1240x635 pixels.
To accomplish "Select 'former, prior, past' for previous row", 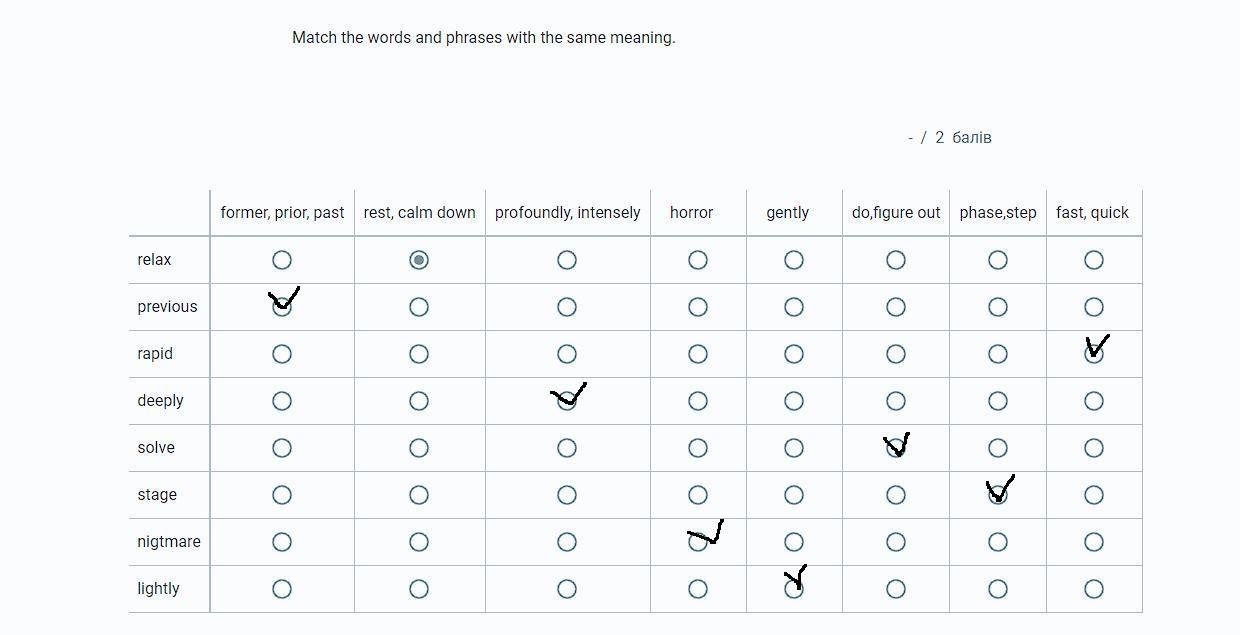I will (282, 307).
